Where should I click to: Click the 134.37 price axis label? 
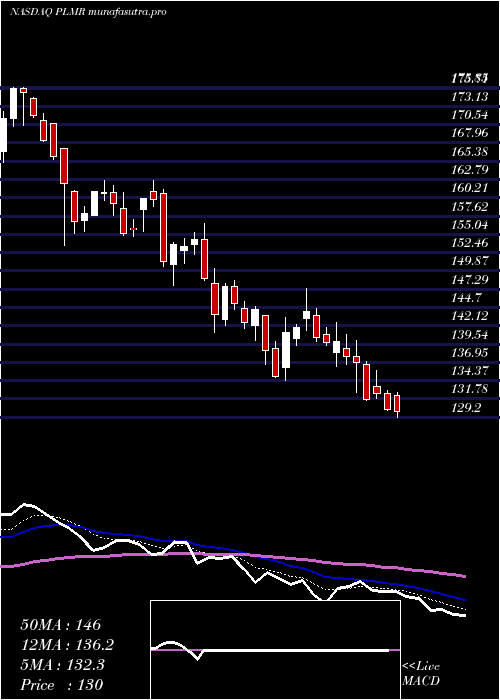(x=470, y=371)
